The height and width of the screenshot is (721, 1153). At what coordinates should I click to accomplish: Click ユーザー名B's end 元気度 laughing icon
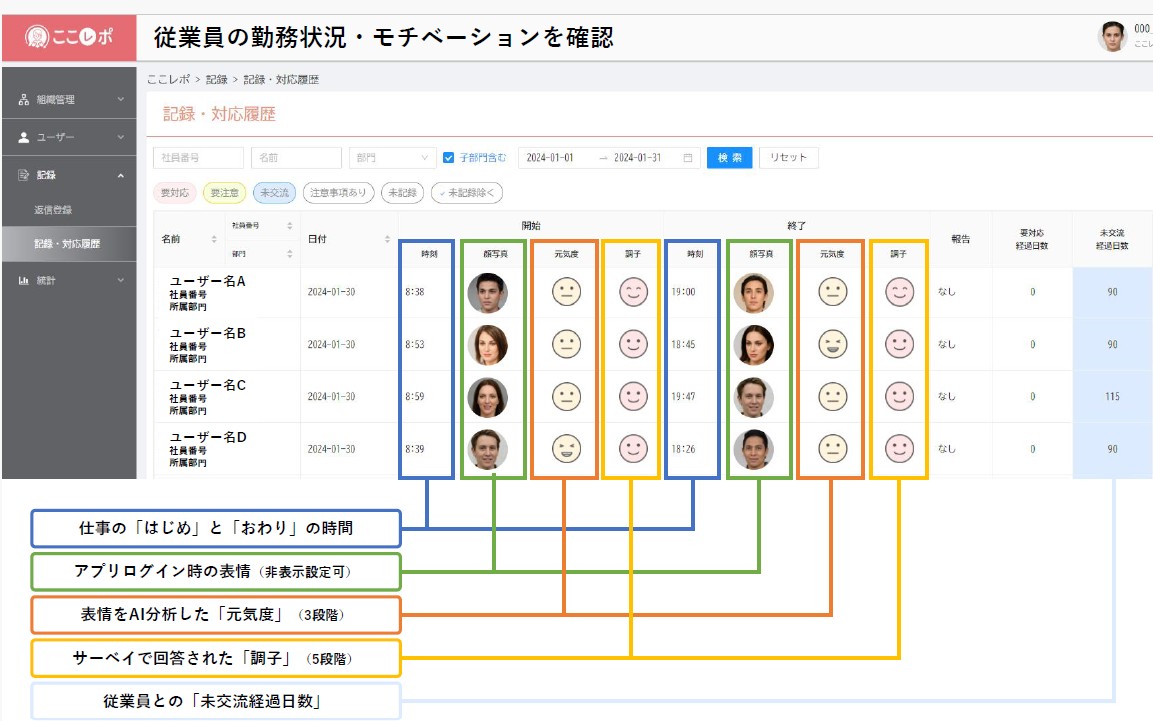(832, 344)
